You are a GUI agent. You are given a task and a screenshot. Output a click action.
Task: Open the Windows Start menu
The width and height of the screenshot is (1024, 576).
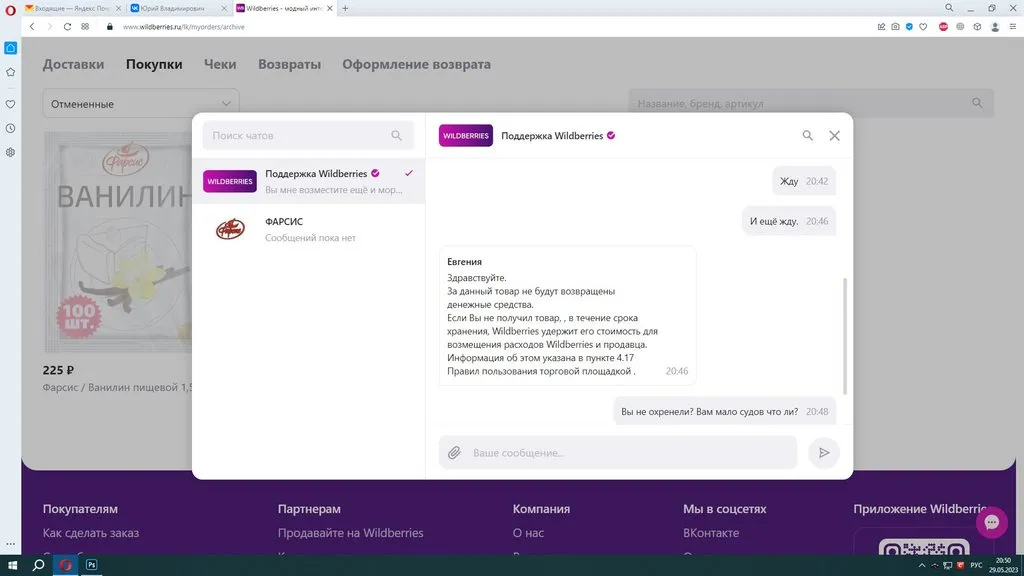click(x=12, y=565)
